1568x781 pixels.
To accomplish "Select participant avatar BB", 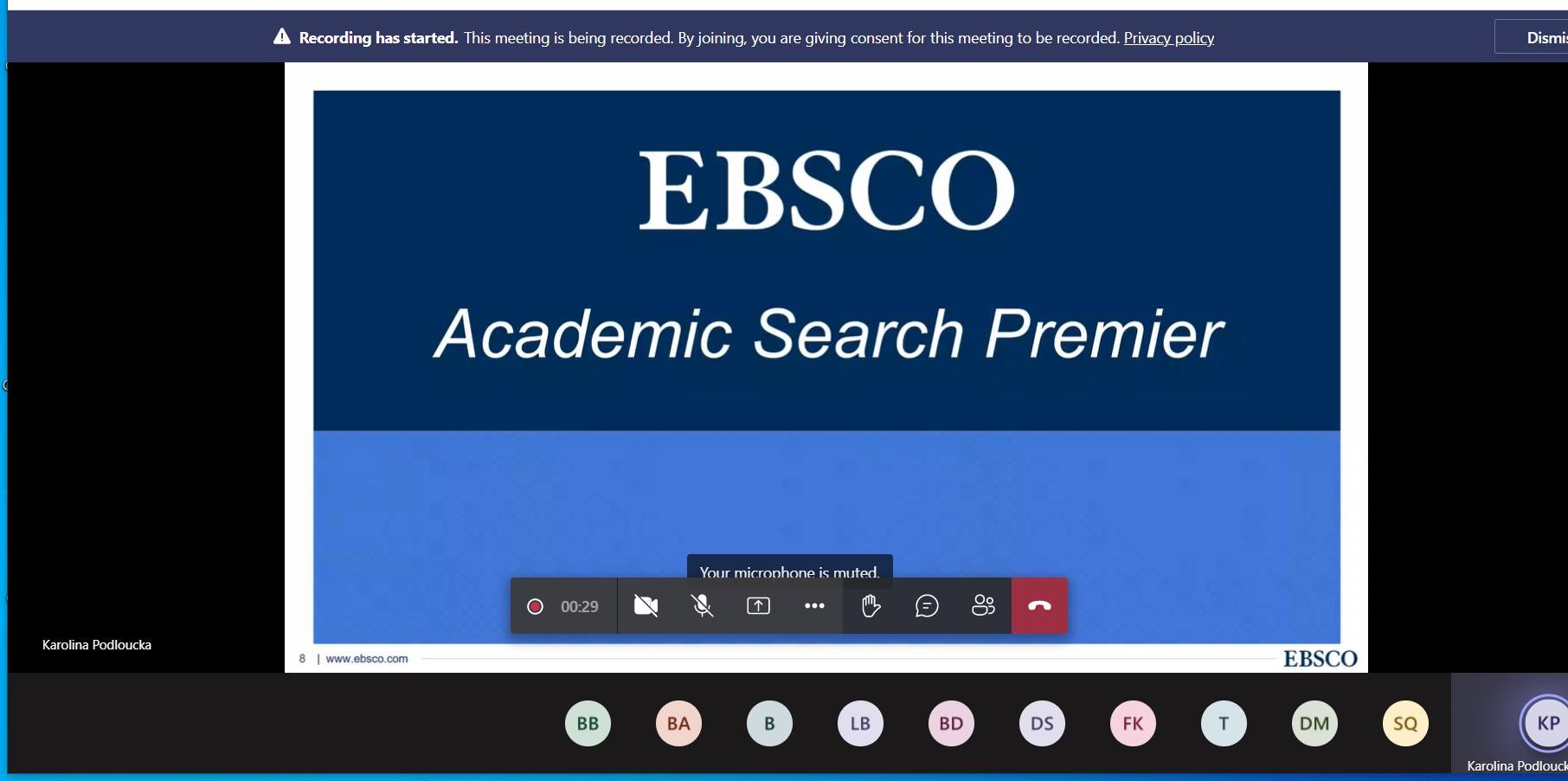I will tap(588, 723).
